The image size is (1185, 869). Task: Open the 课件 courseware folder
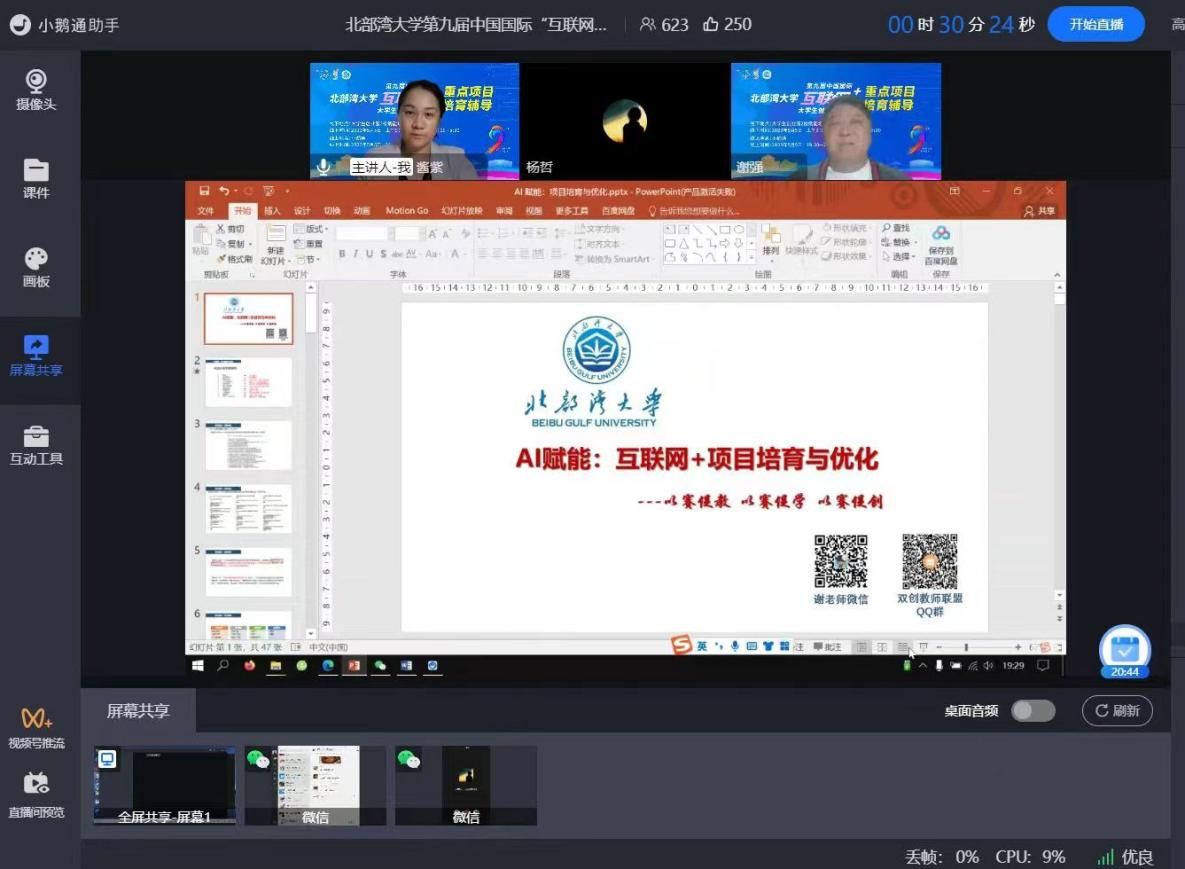coord(36,178)
